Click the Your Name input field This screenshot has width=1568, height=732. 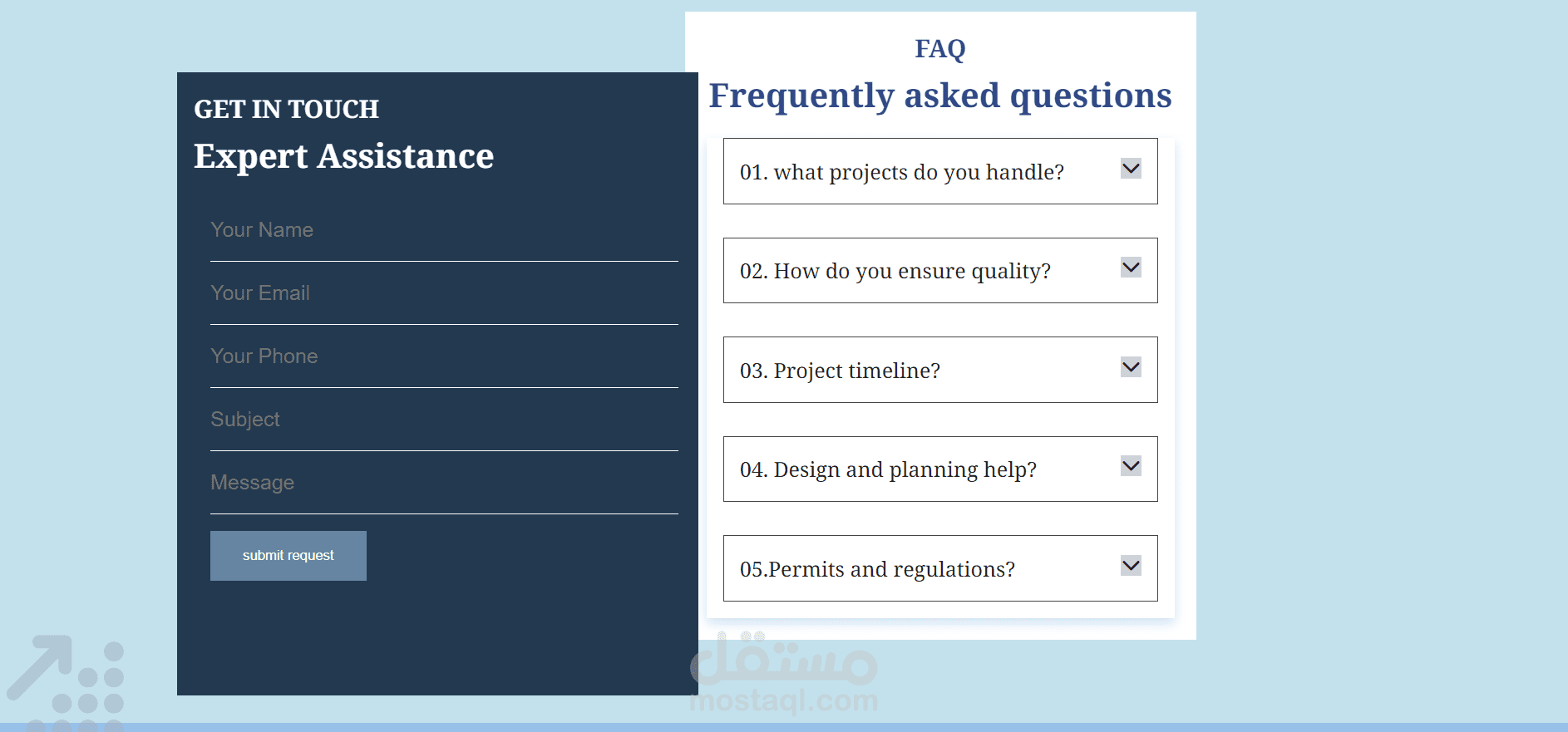coord(444,230)
